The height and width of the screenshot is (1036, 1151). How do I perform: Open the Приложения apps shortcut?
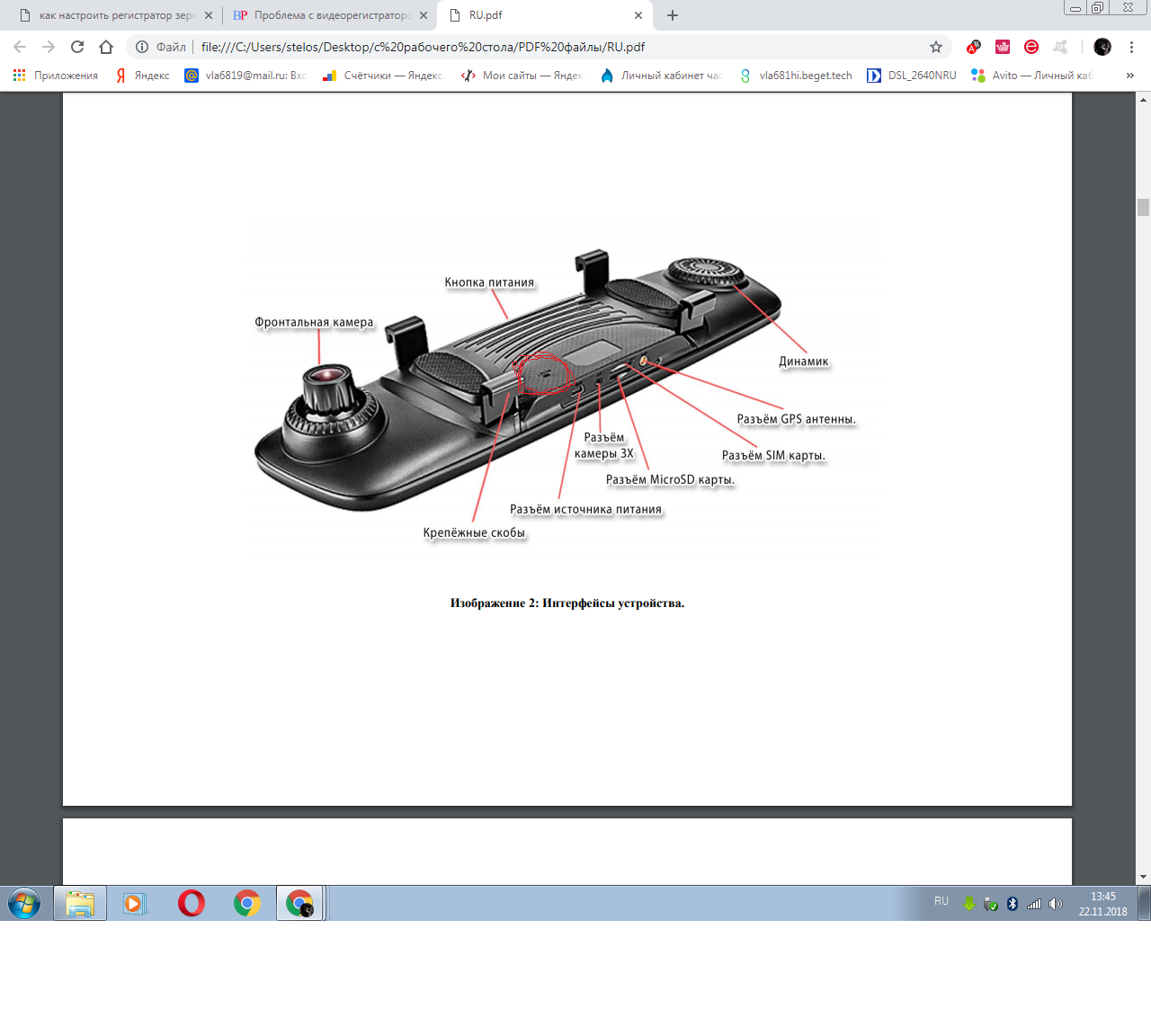point(56,76)
